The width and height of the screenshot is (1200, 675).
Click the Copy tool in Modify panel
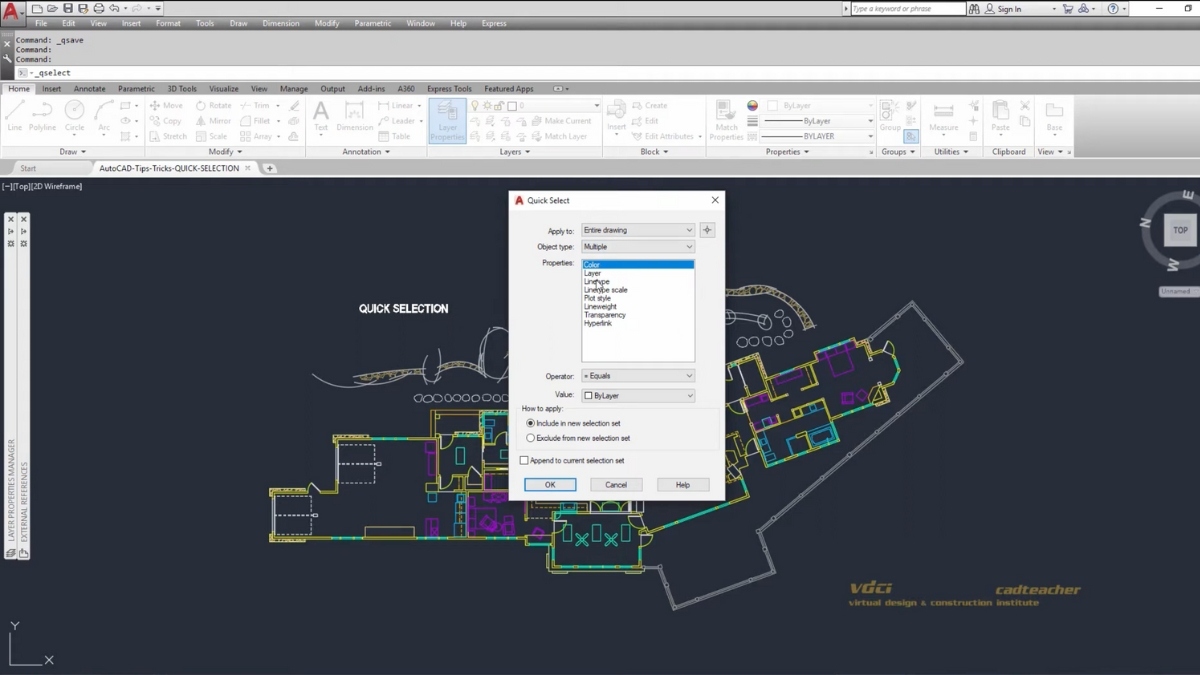pos(166,121)
